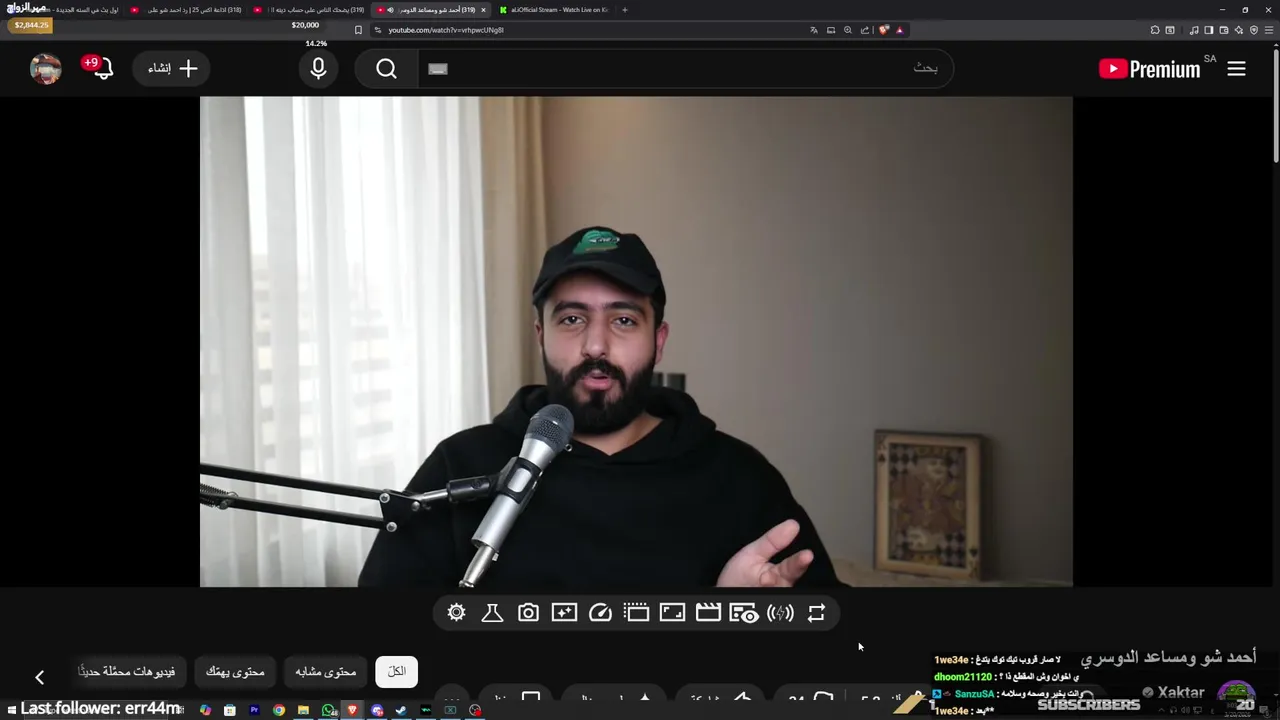Bookmark this page icon
This screenshot has height=720, width=1280.
pos(358,30)
